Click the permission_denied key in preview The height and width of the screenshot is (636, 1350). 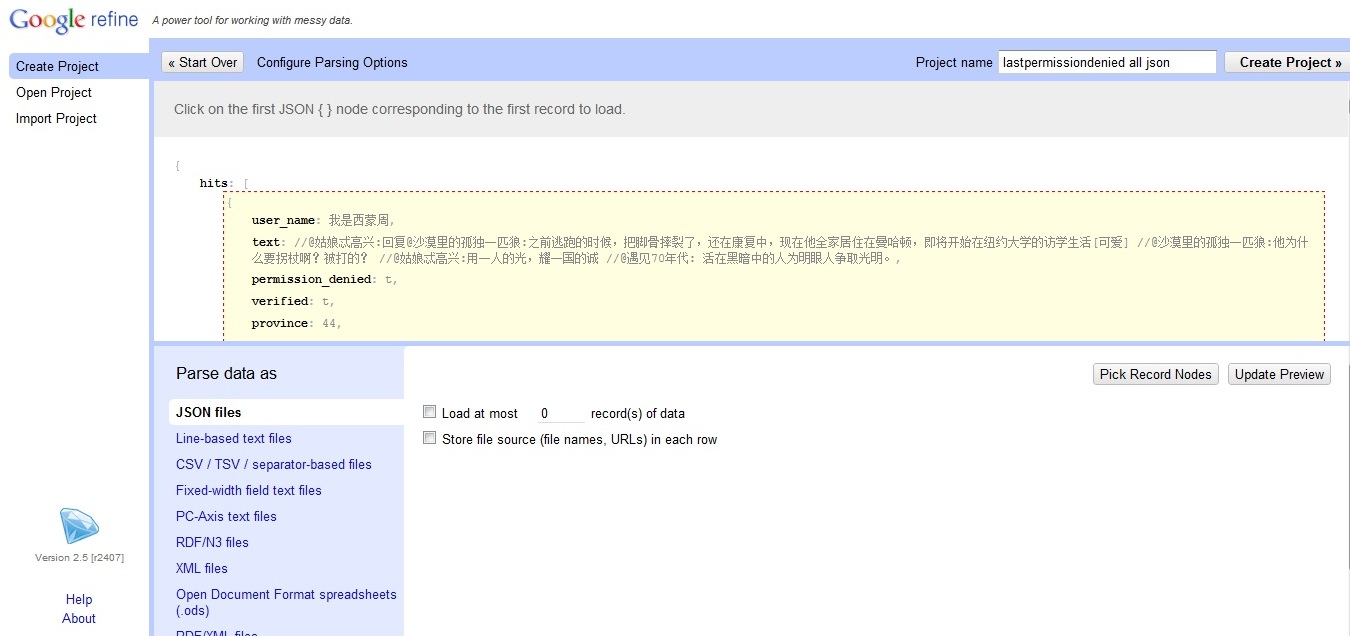tap(311, 279)
